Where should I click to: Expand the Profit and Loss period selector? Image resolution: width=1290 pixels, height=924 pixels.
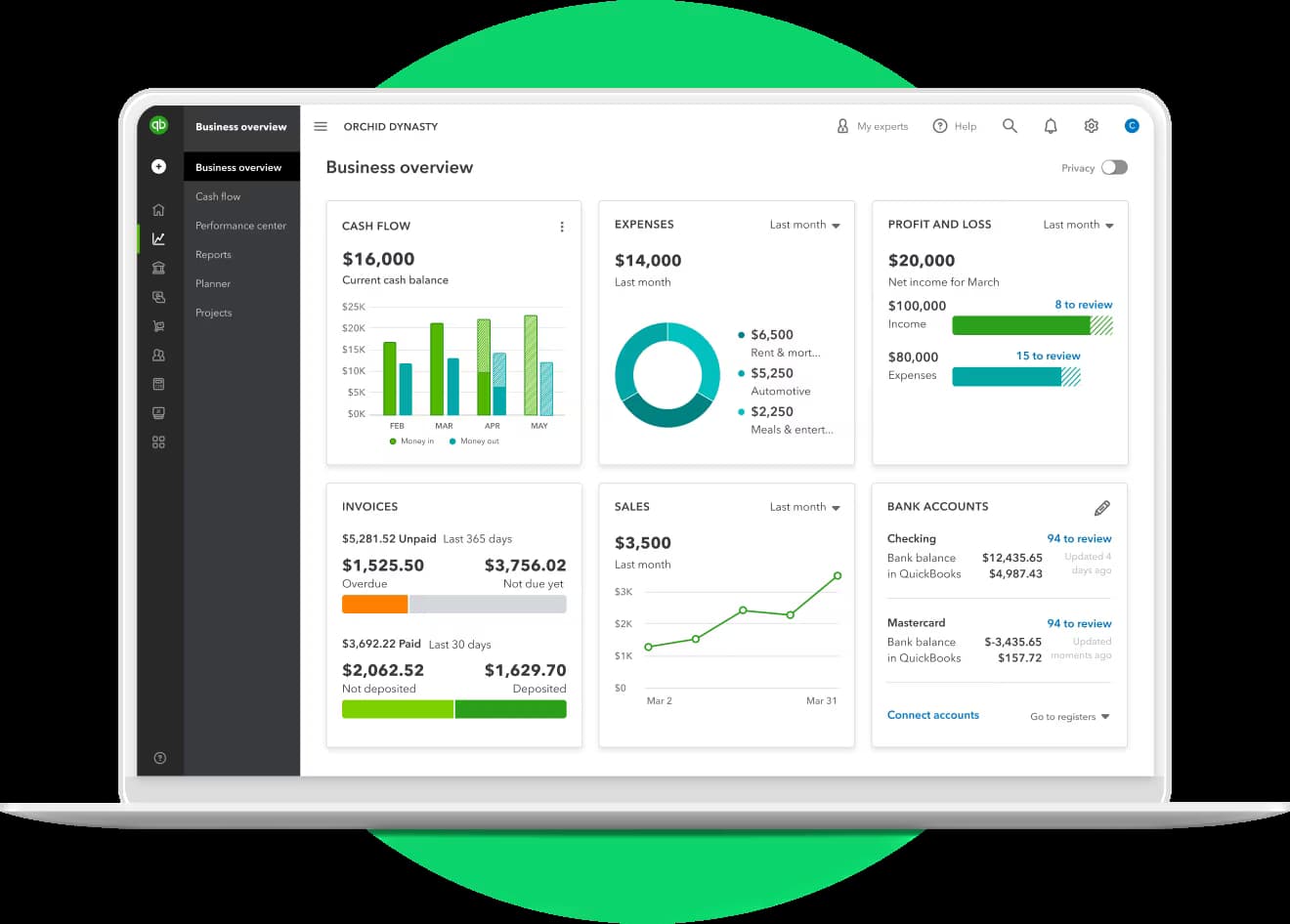click(1077, 225)
